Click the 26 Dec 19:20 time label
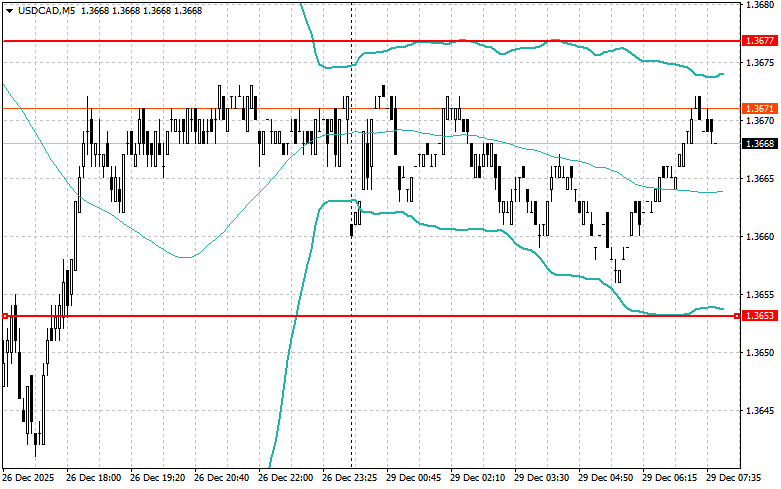The width and height of the screenshot is (781, 489). tap(157, 478)
